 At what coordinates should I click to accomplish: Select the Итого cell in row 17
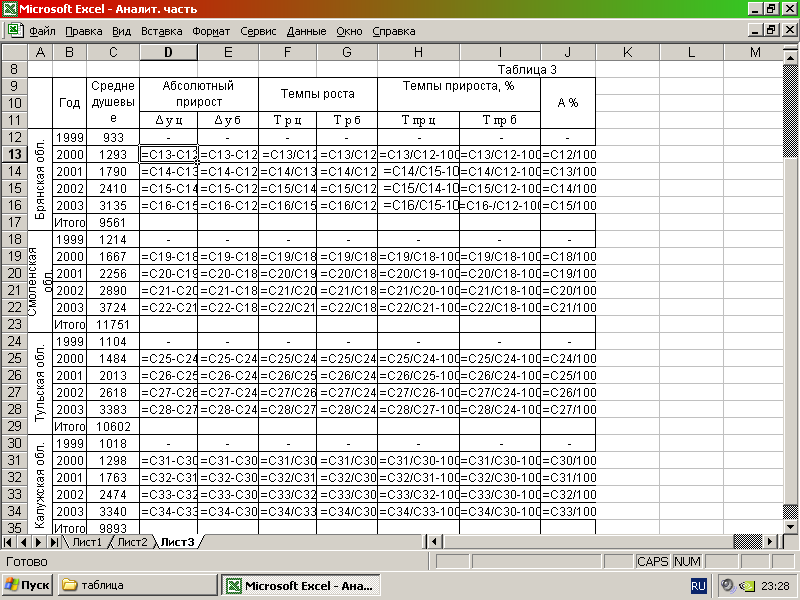pyautogui.click(x=70, y=222)
